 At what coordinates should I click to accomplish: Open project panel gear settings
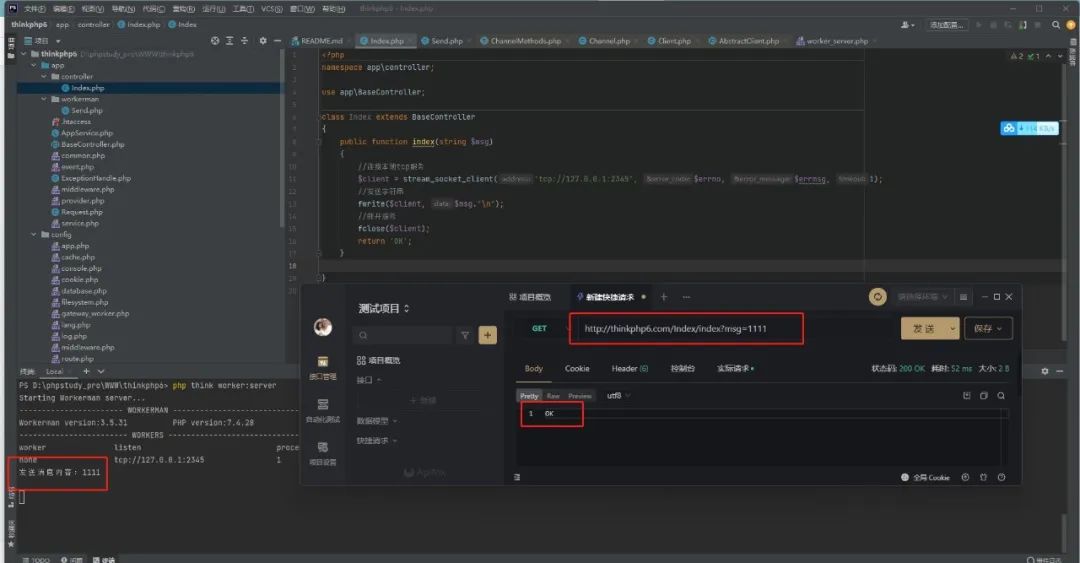coord(262,41)
